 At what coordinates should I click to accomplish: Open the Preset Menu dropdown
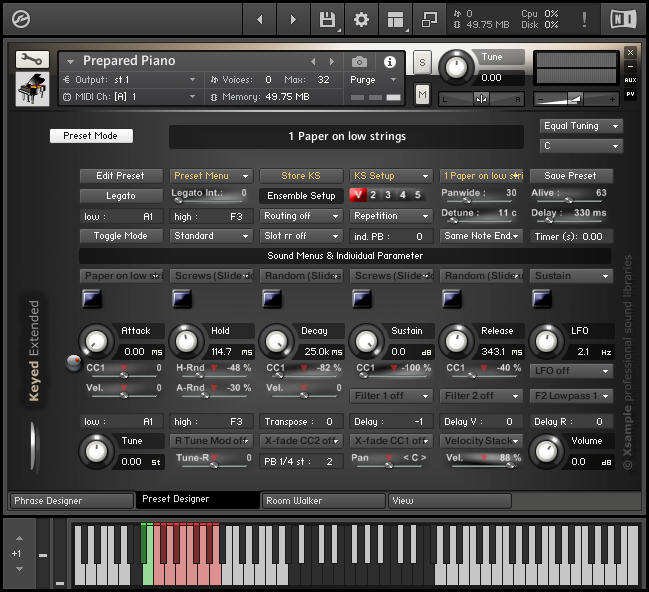point(211,176)
